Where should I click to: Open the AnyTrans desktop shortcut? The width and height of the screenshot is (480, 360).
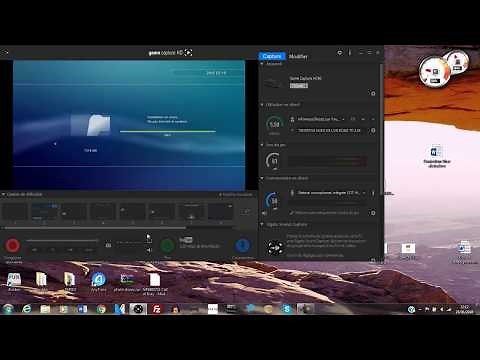pos(98,282)
